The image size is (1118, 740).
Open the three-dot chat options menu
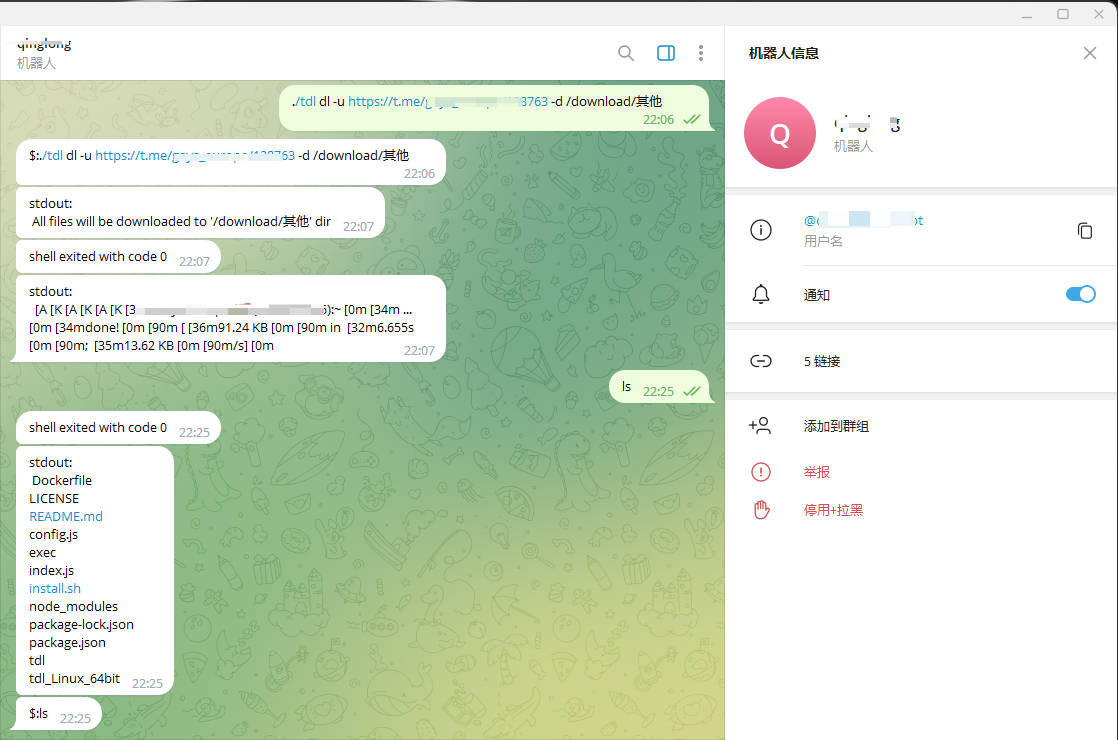coord(701,53)
